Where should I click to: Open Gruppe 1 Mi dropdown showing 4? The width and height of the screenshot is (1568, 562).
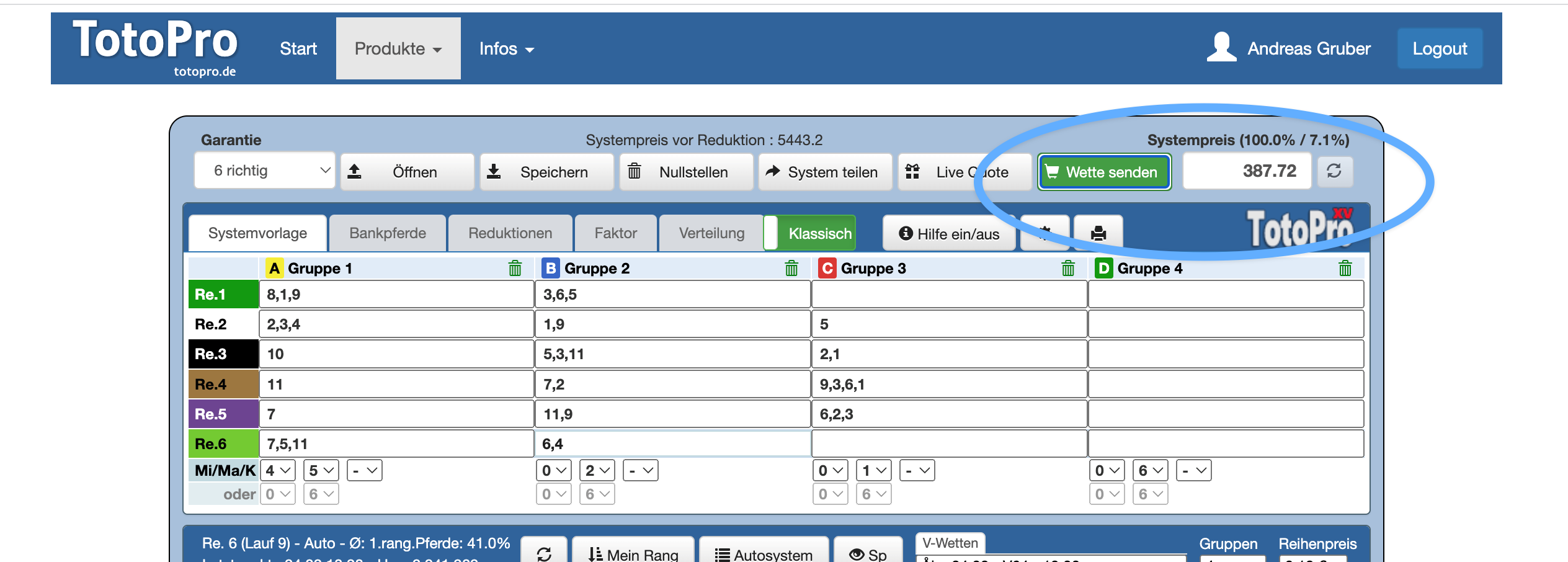(278, 470)
